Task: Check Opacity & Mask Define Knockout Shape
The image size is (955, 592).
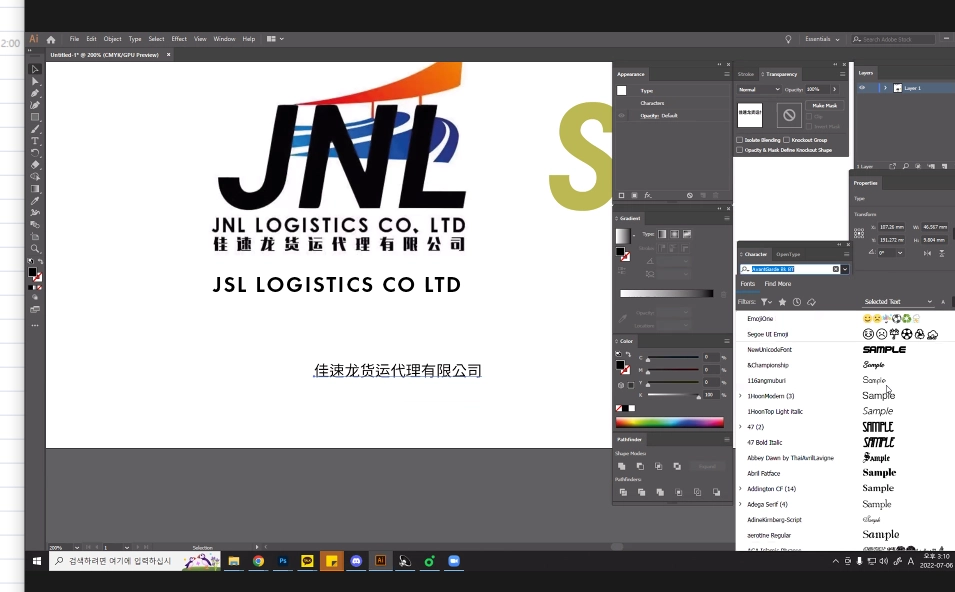Action: (x=739, y=150)
